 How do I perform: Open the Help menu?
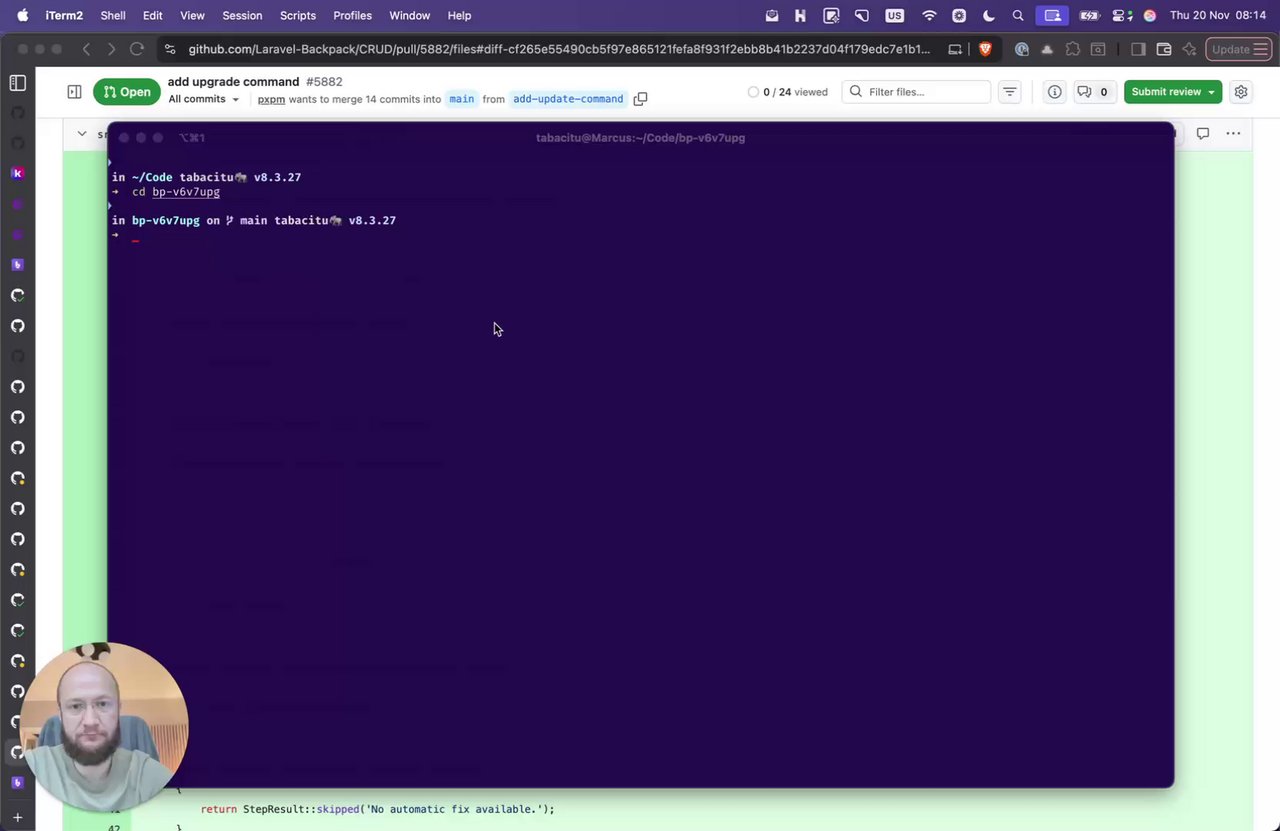pyautogui.click(x=459, y=15)
